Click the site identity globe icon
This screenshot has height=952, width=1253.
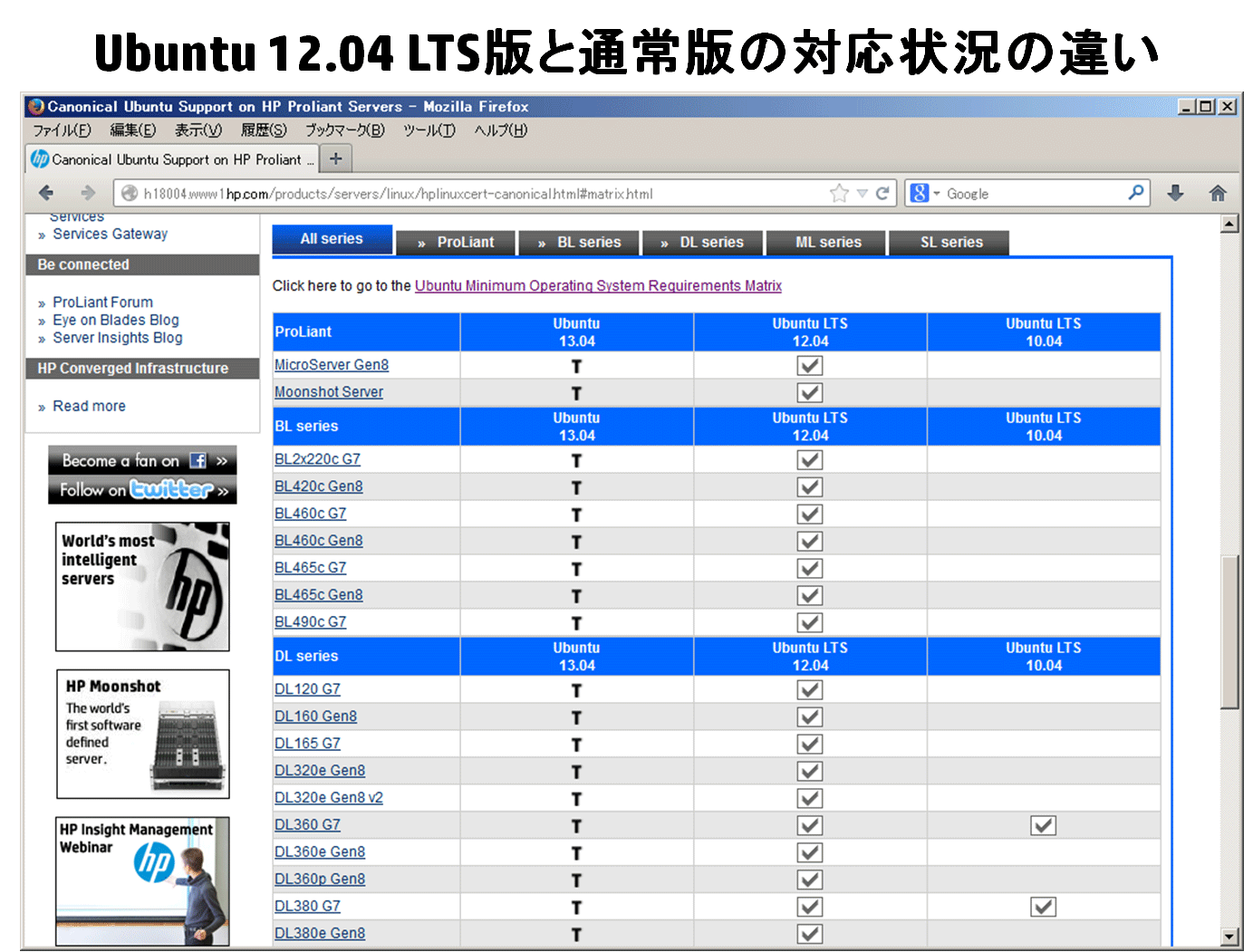click(x=130, y=193)
